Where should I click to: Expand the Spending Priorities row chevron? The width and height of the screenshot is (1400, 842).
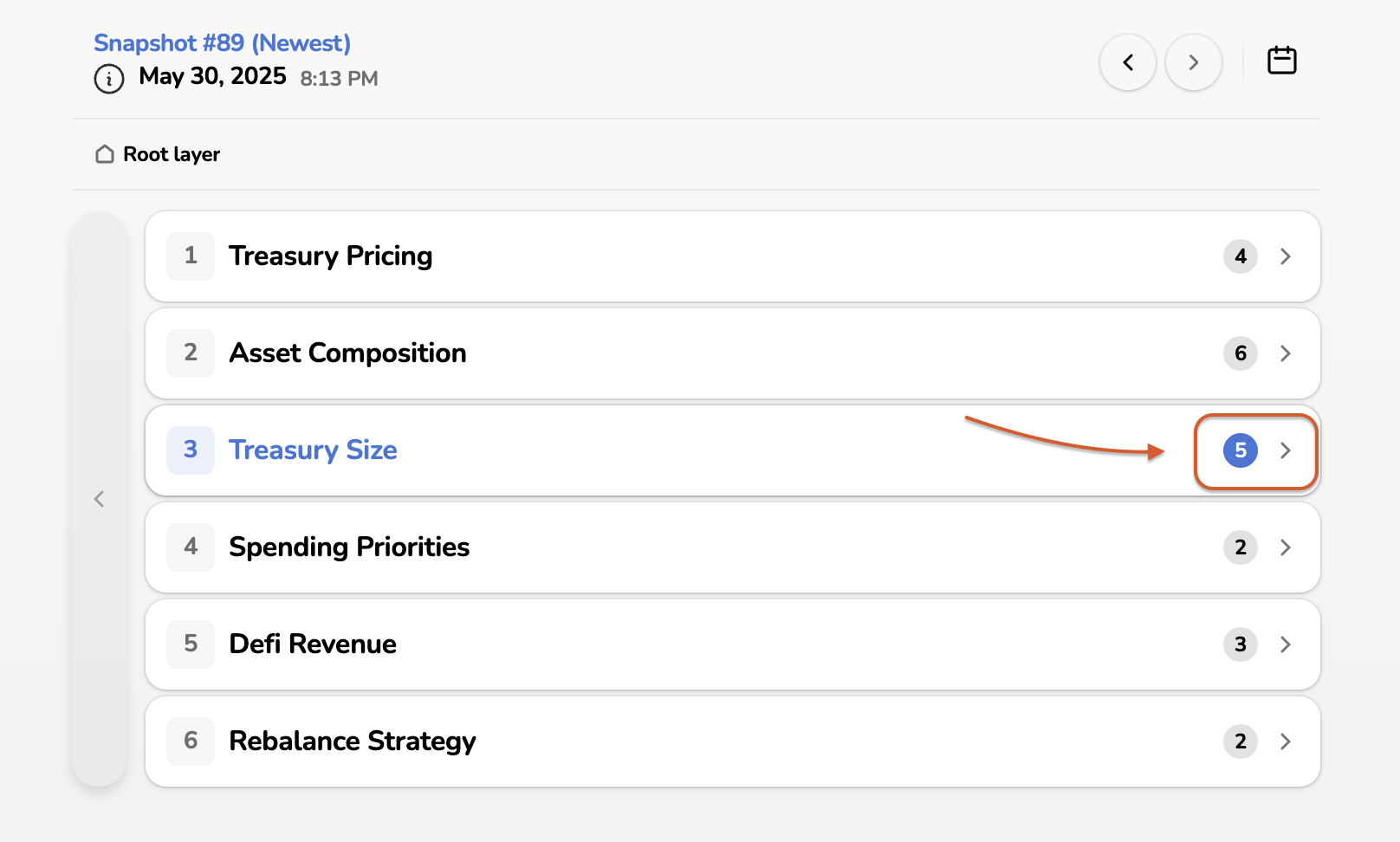click(x=1285, y=547)
